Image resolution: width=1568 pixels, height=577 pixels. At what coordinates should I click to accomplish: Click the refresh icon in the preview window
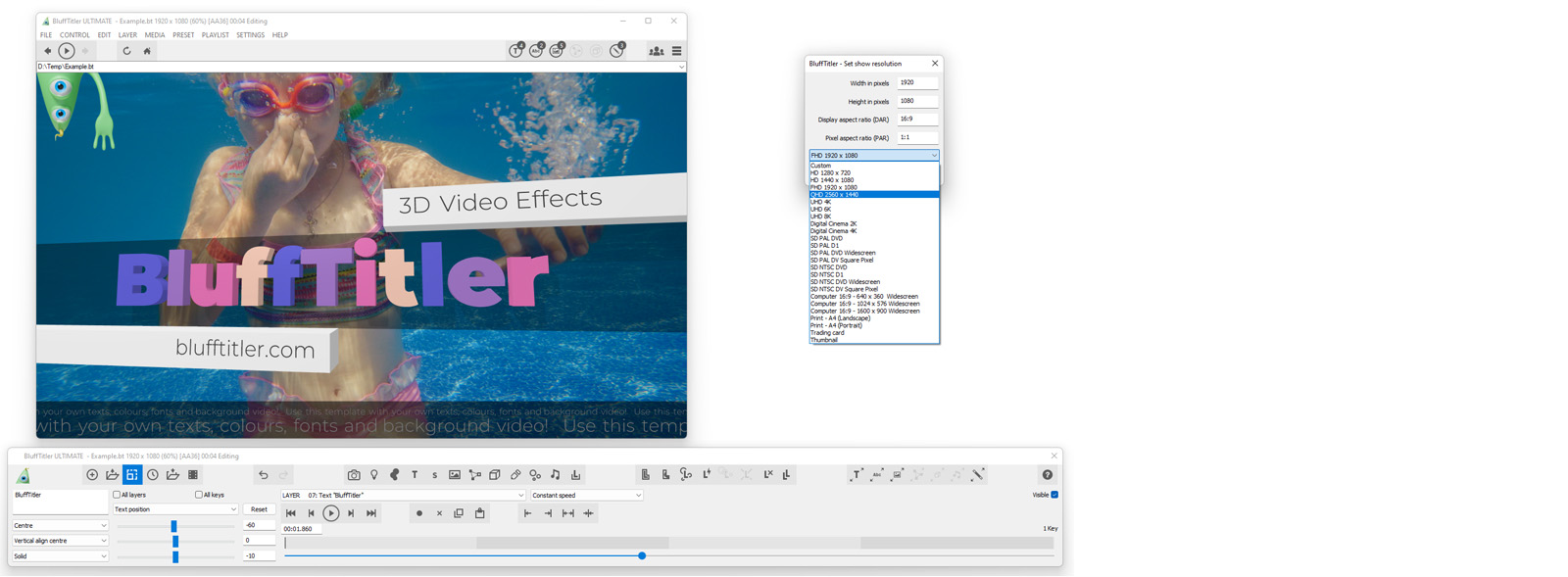click(x=126, y=51)
